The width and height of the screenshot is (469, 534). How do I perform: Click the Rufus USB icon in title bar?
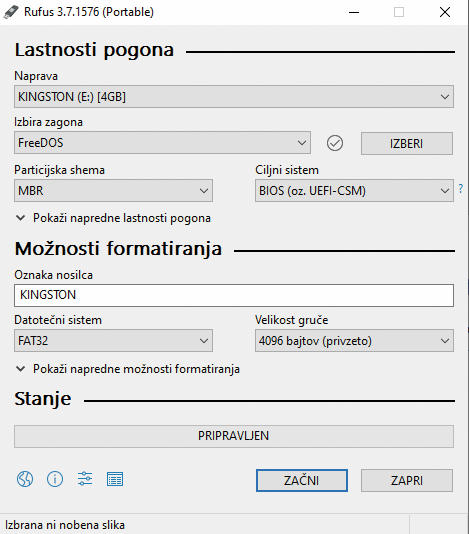(x=11, y=12)
